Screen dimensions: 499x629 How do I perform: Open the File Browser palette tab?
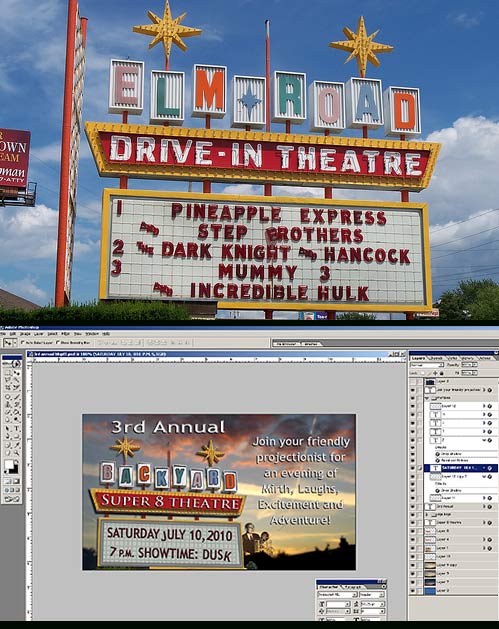285,344
